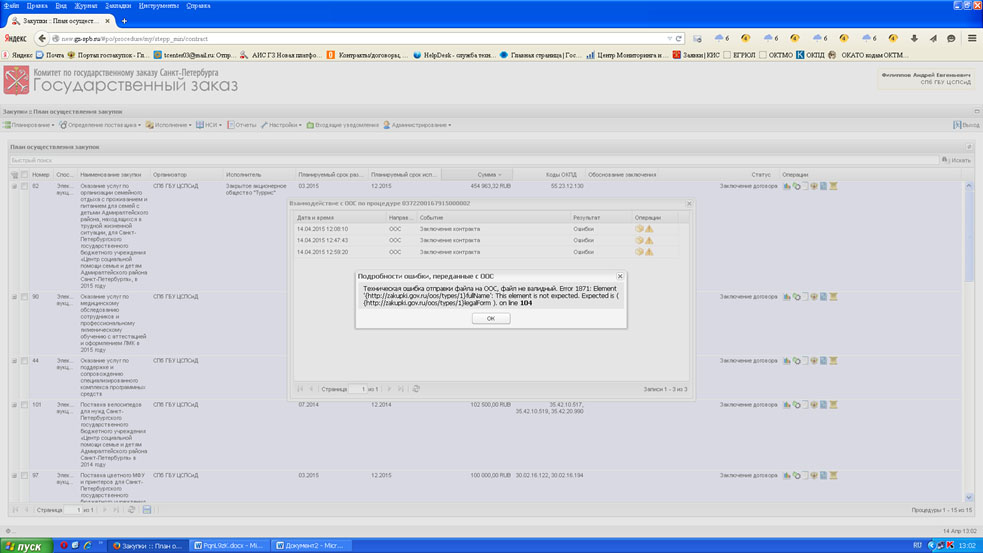983x553 pixels.
Task: Click the emblem operation icon in row 90
Action: (814, 297)
